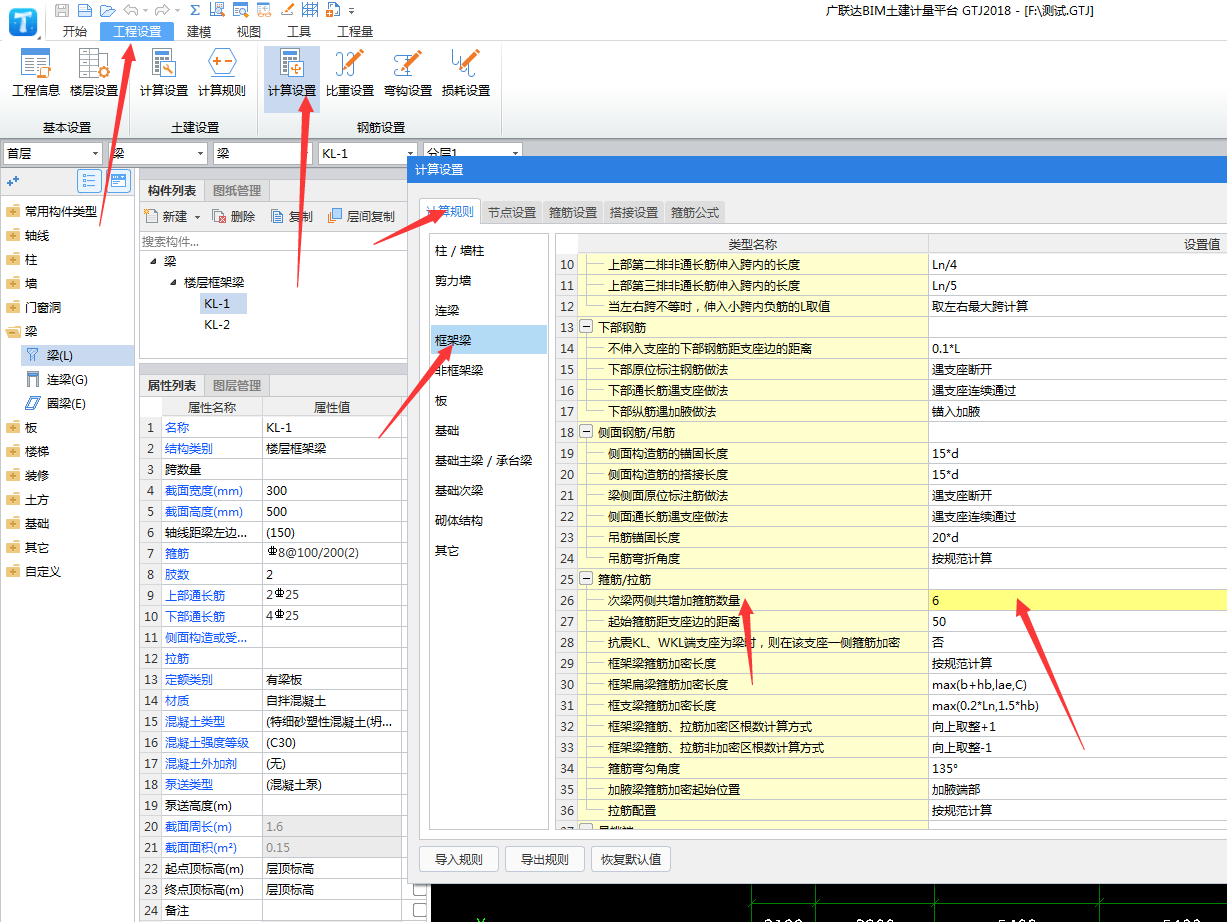The width and height of the screenshot is (1227, 922).
Task: Collapse the 箍筋/拉筋 section
Action: [x=586, y=579]
